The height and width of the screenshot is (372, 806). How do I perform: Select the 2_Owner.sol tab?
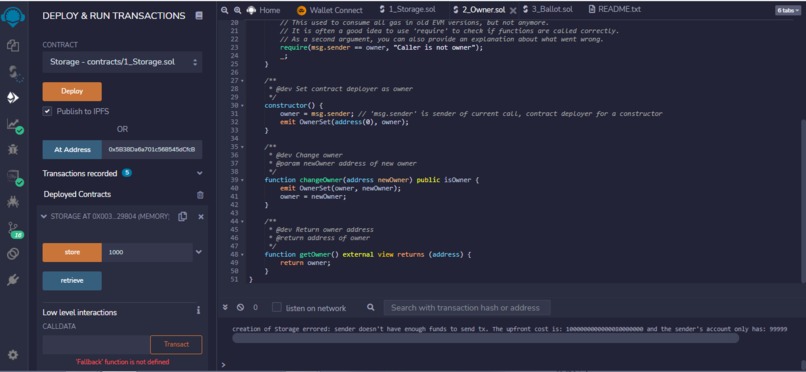tap(479, 10)
